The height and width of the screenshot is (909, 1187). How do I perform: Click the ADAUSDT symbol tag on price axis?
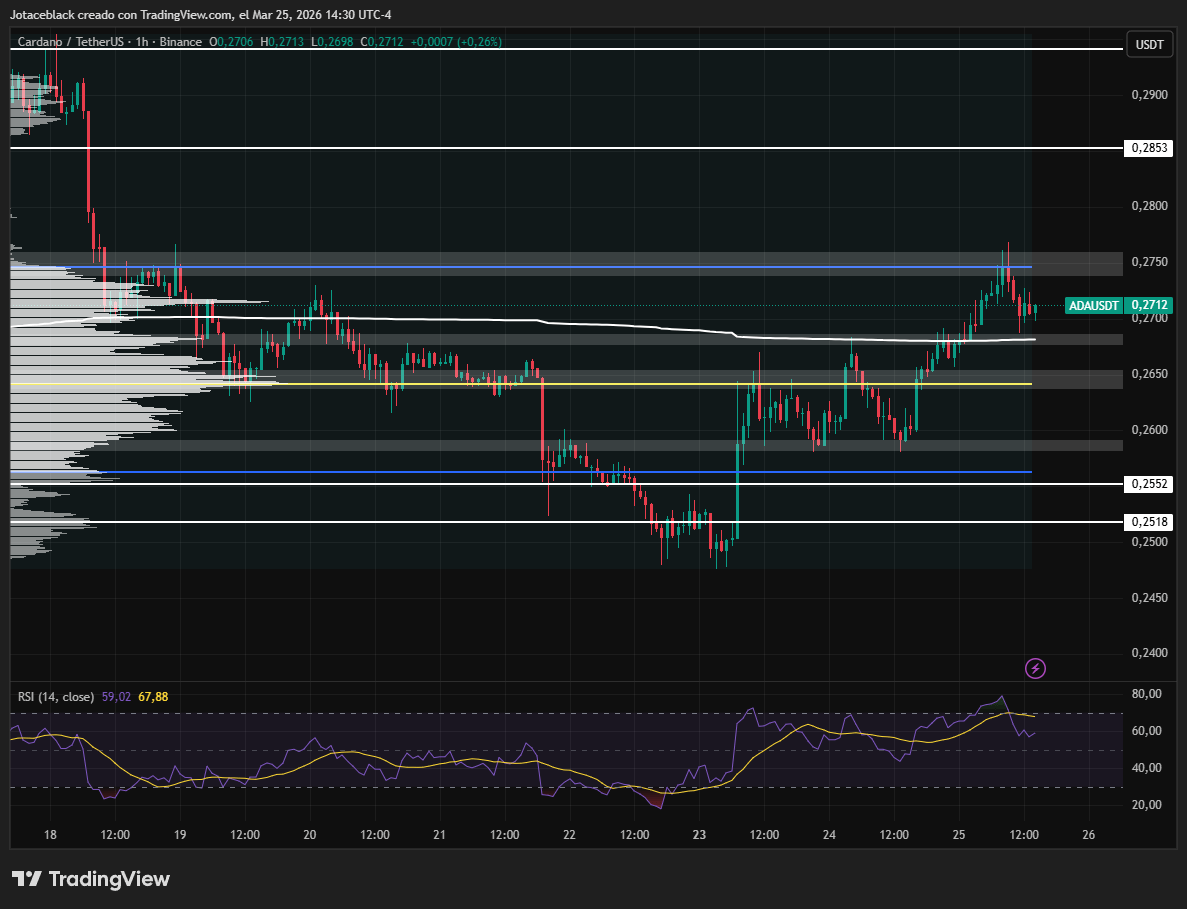pos(1092,305)
